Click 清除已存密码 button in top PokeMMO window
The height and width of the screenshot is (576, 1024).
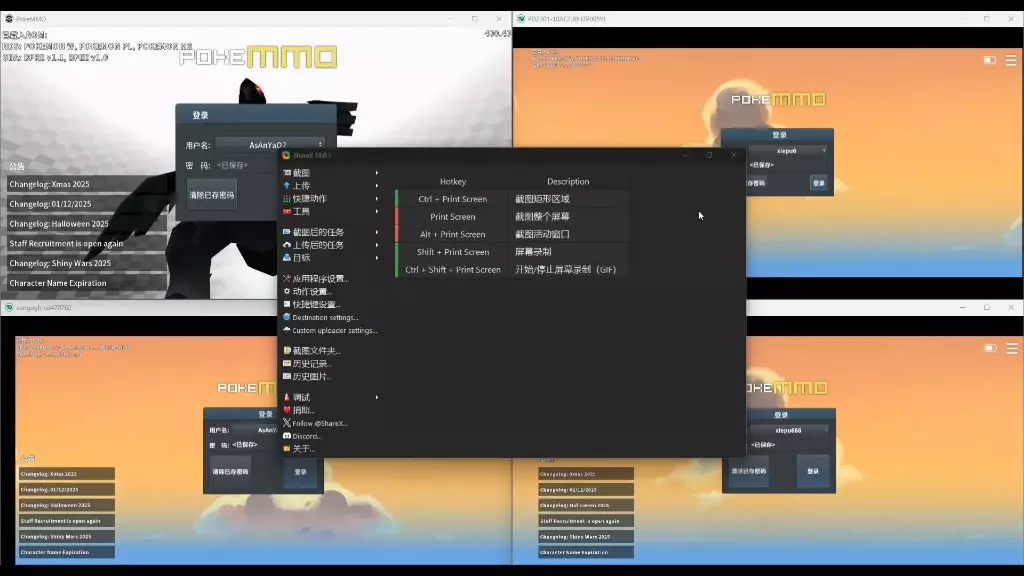point(212,195)
